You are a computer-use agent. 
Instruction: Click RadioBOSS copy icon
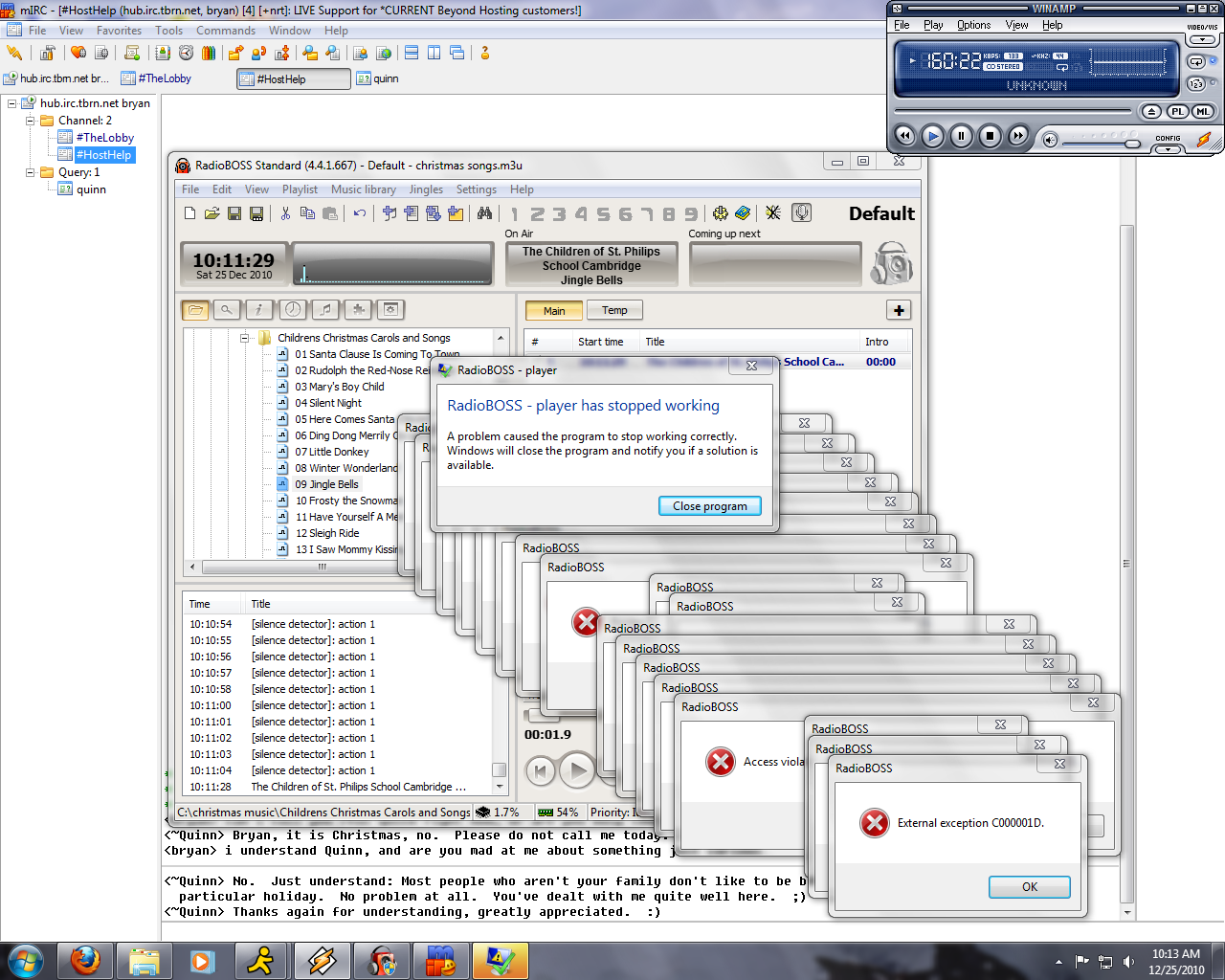coord(307,213)
